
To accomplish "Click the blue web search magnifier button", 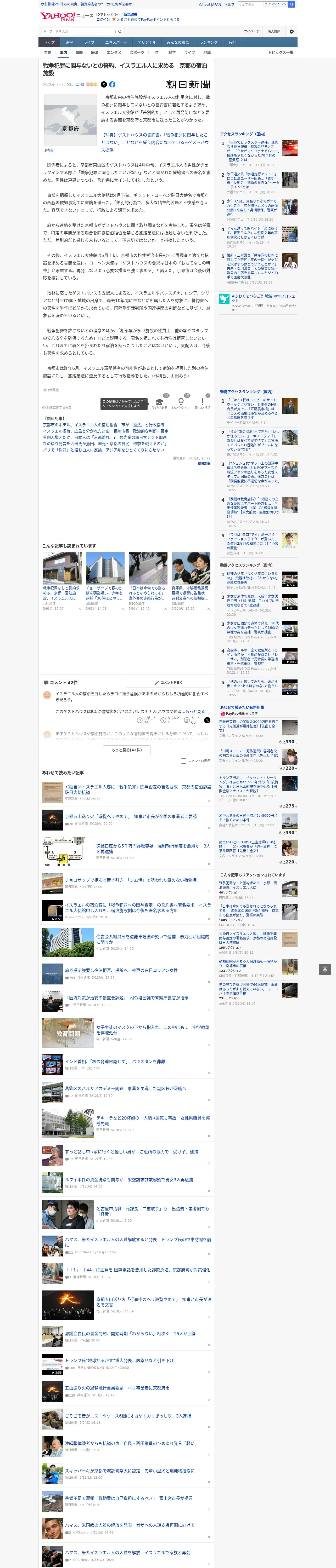I will coord(292,4).
